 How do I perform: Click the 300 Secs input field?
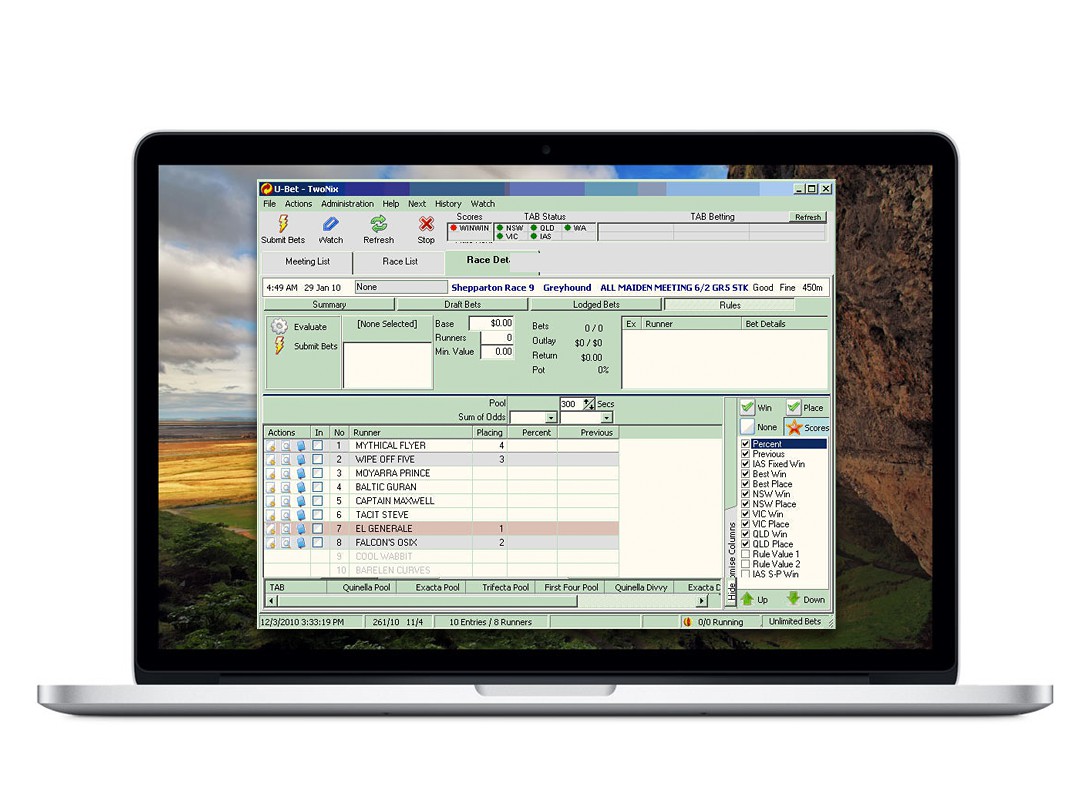point(572,403)
